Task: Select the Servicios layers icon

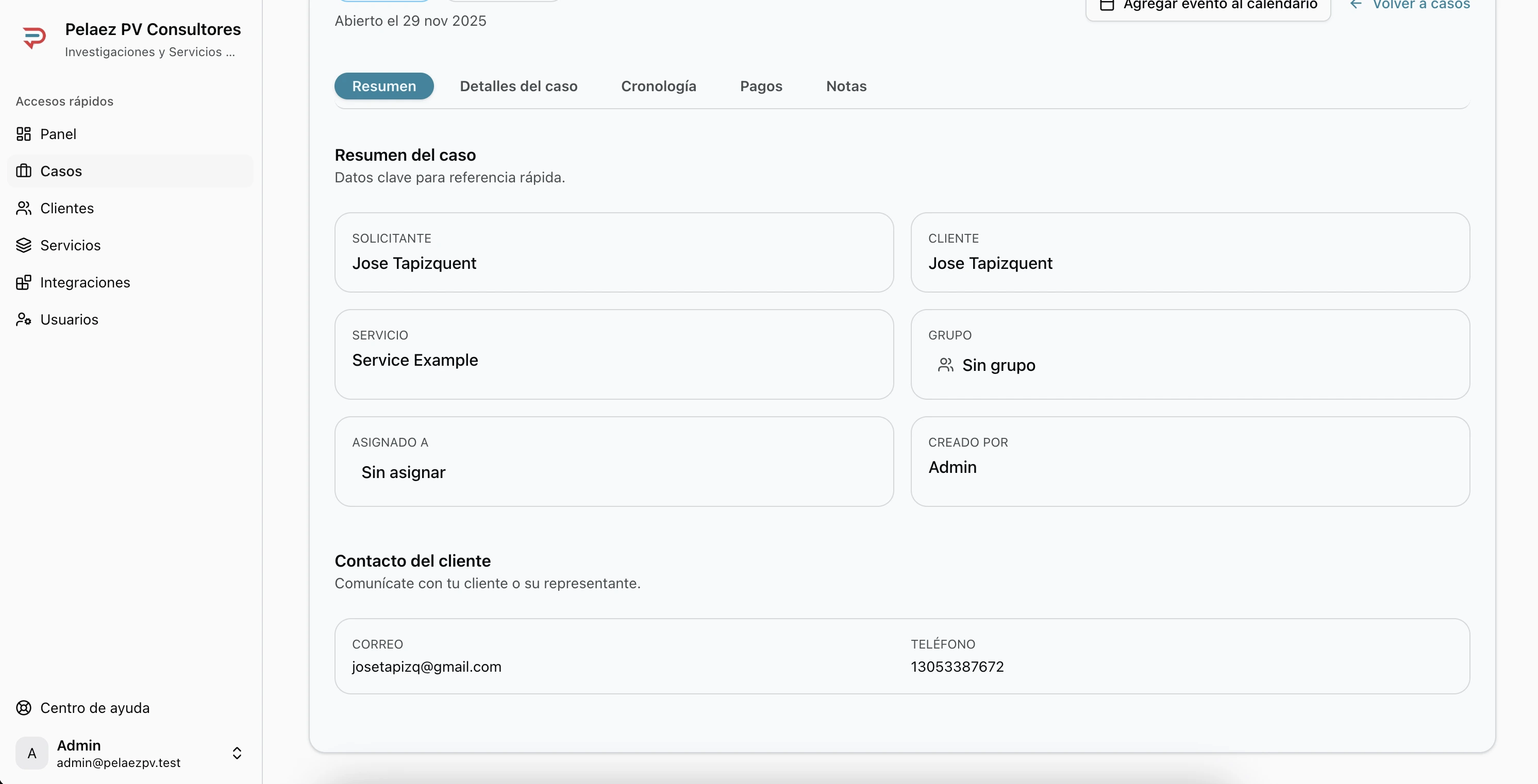Action: pos(24,245)
